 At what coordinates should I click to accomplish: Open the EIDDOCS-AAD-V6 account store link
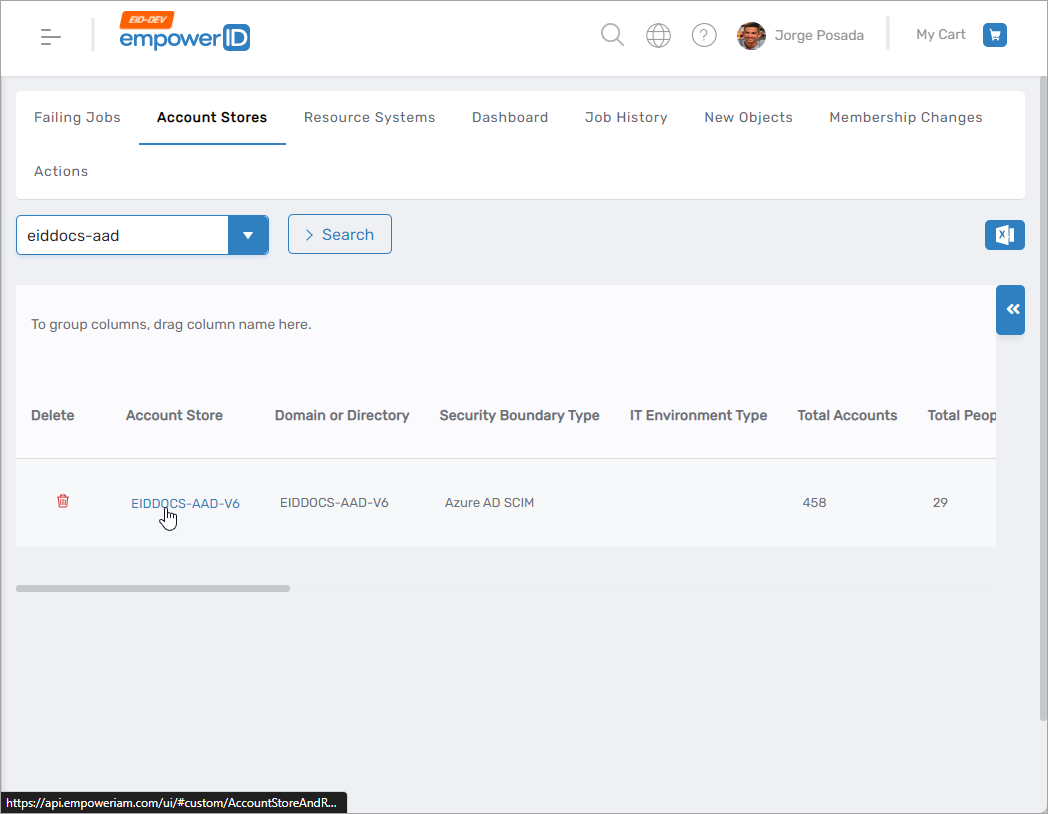click(x=185, y=503)
